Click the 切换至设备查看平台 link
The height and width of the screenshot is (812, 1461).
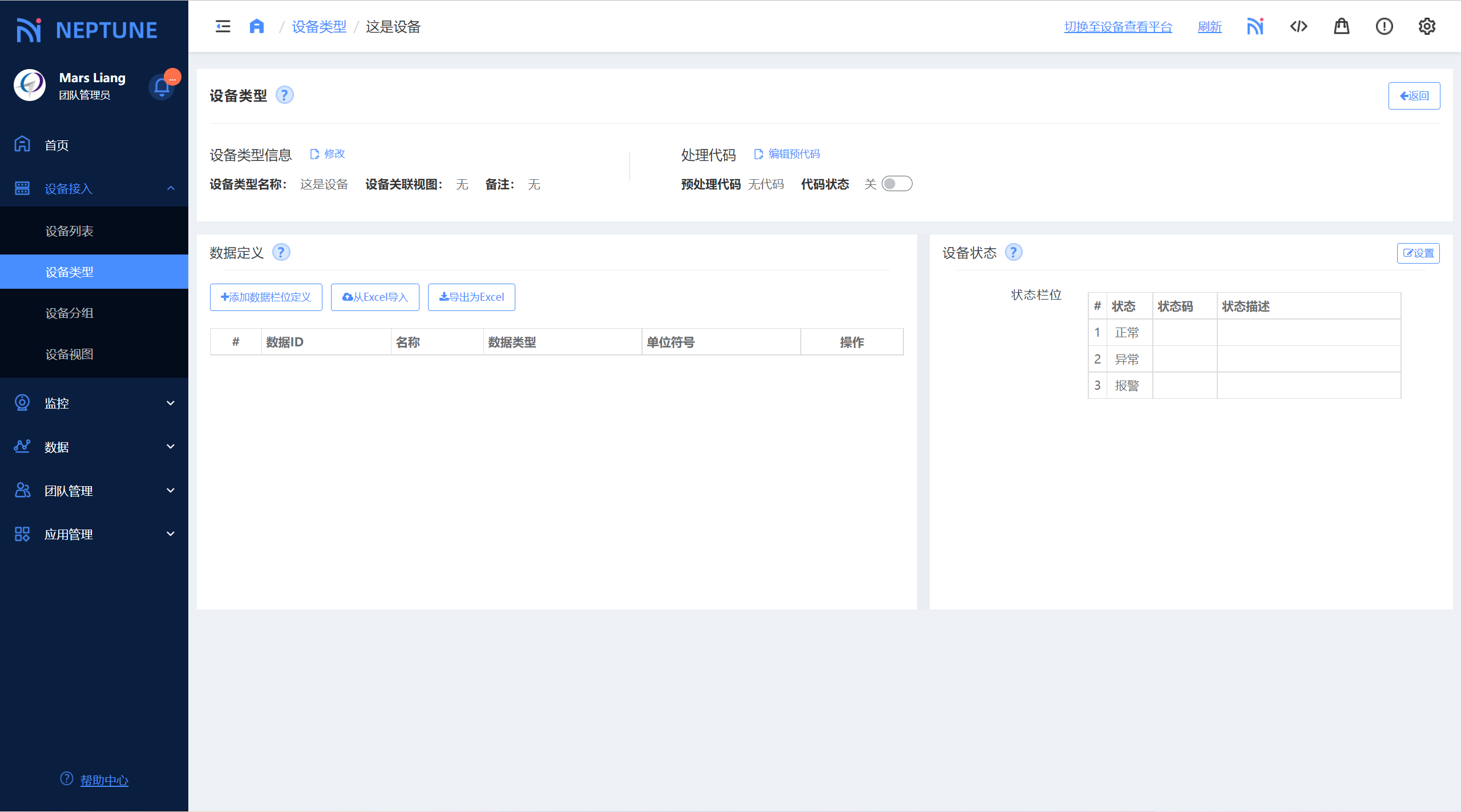point(1117,27)
